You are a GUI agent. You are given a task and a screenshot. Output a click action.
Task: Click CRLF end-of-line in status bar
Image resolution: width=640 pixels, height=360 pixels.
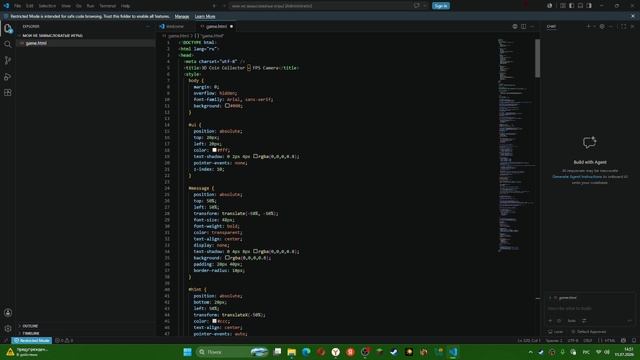pyautogui.click(x=588, y=340)
